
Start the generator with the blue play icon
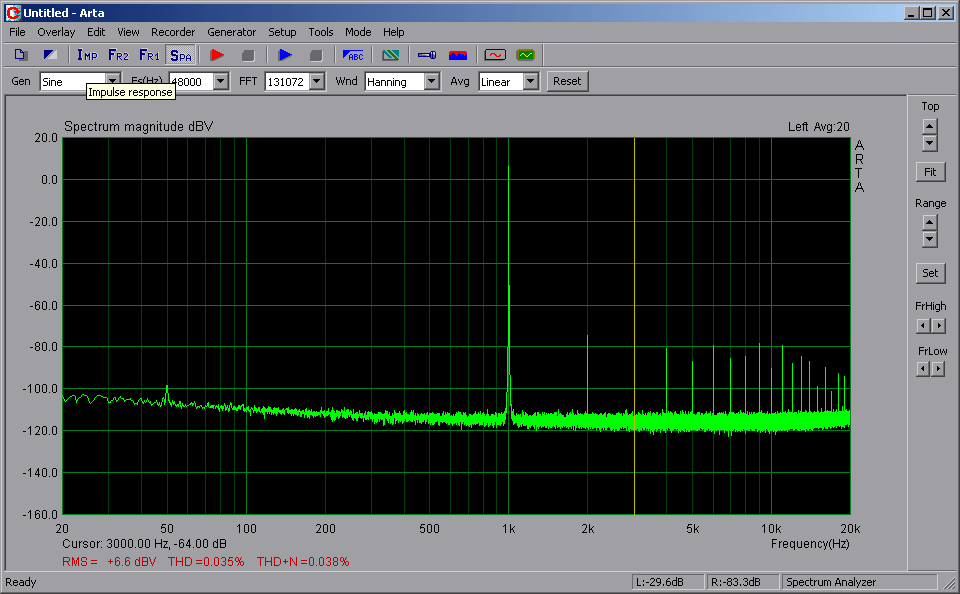coord(285,55)
